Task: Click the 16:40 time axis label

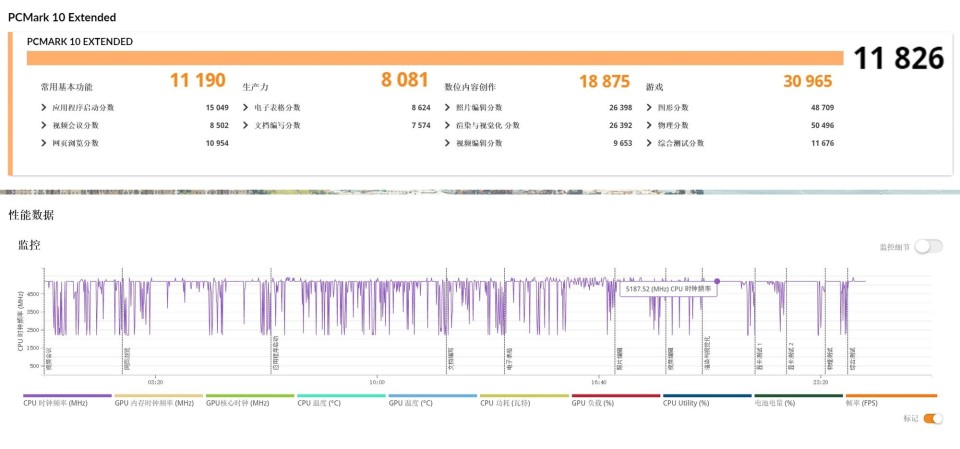Action: pos(599,382)
